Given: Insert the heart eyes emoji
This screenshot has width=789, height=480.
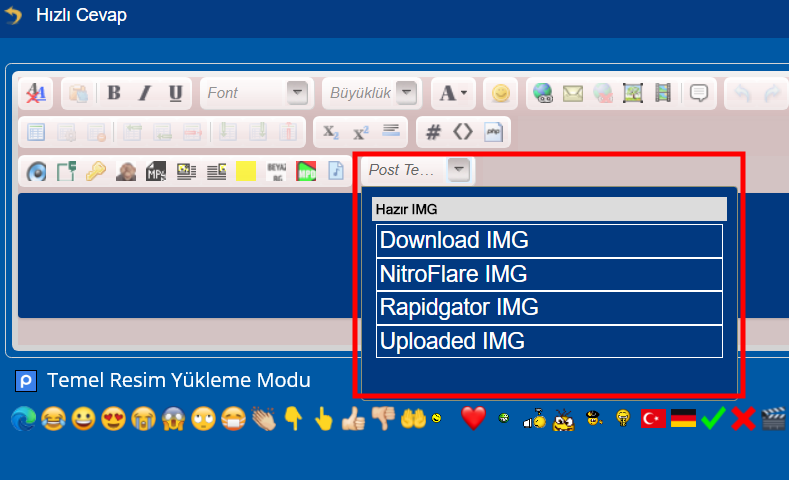Looking at the screenshot, I should 113,419.
